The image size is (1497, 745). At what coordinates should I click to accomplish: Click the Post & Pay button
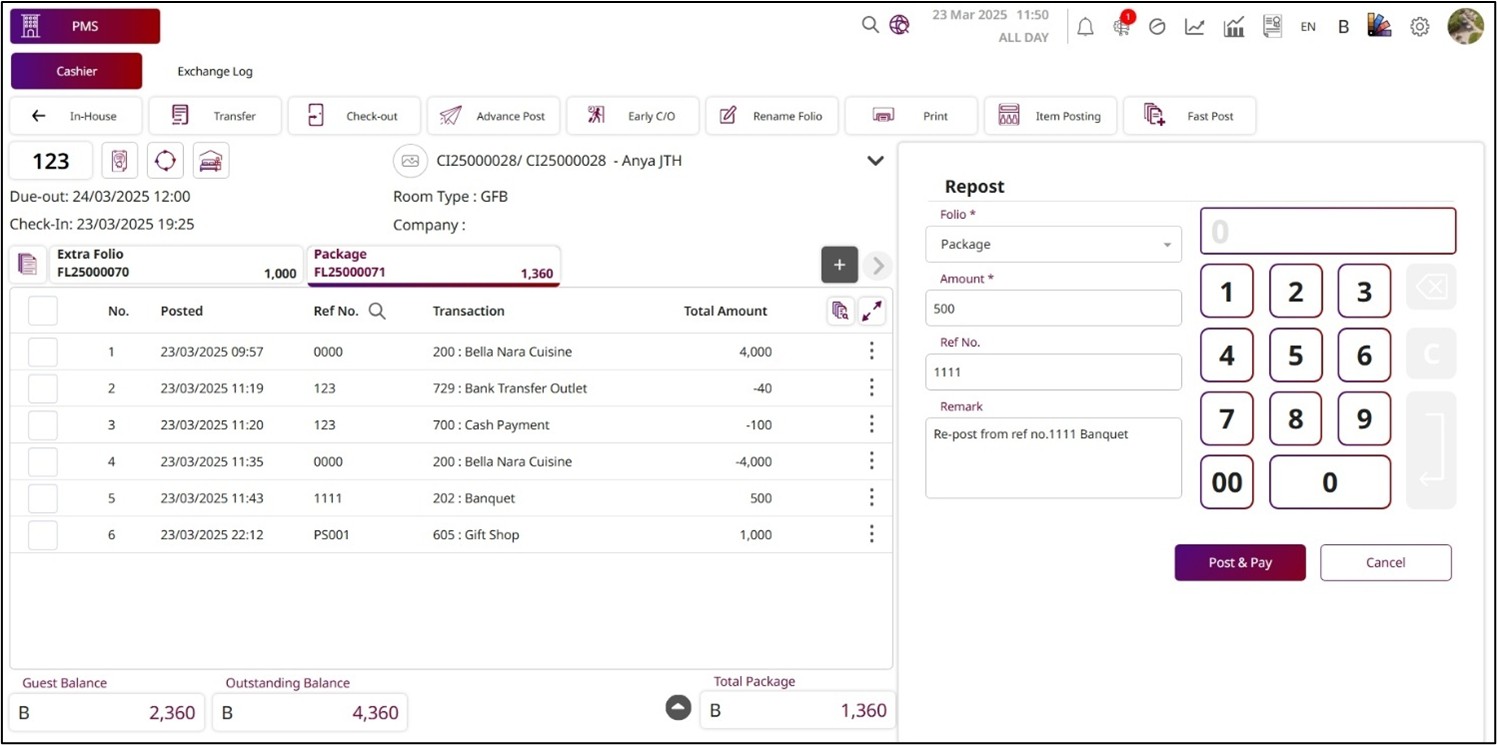pos(1239,562)
